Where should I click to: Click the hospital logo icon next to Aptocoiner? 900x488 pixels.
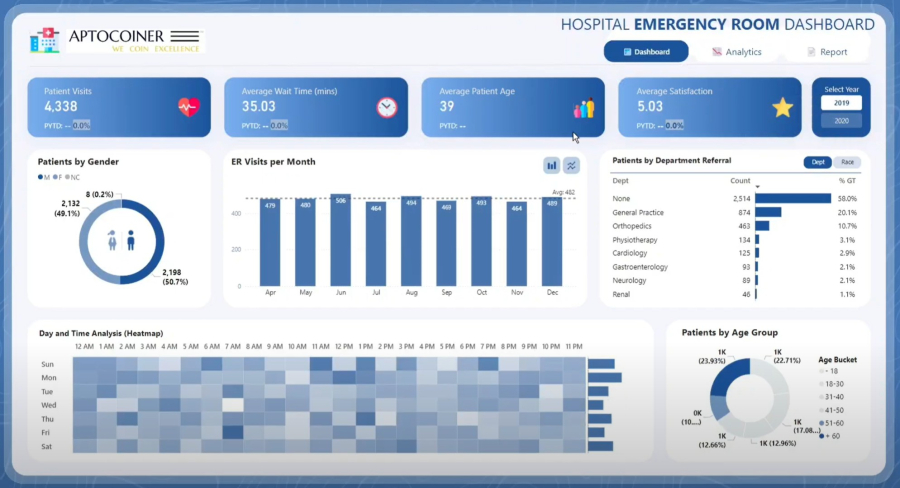click(x=44, y=40)
